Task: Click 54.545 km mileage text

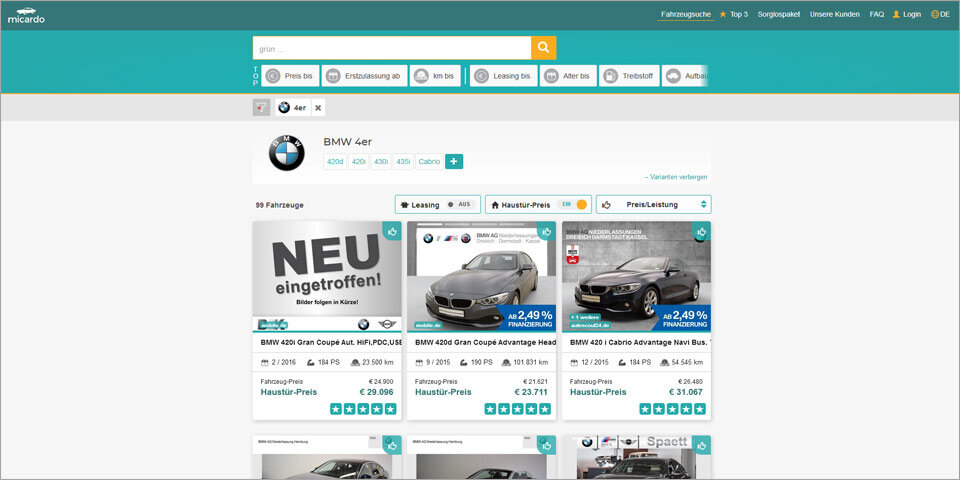Action: [x=687, y=362]
